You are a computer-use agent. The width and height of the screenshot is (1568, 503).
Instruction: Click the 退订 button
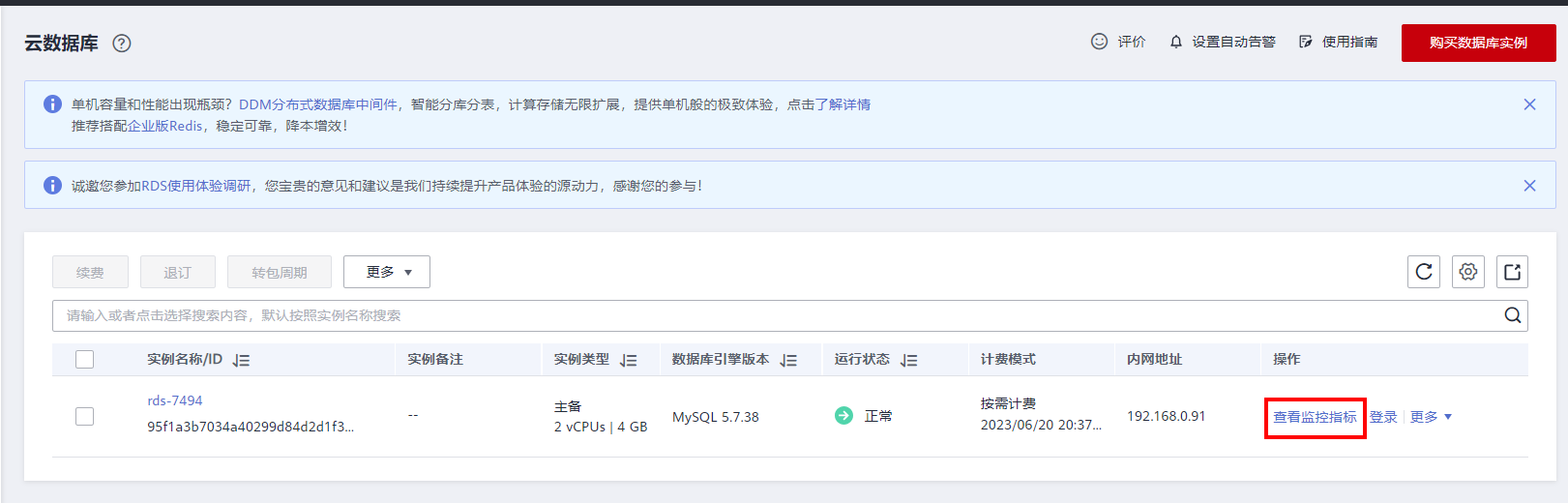[178, 273]
